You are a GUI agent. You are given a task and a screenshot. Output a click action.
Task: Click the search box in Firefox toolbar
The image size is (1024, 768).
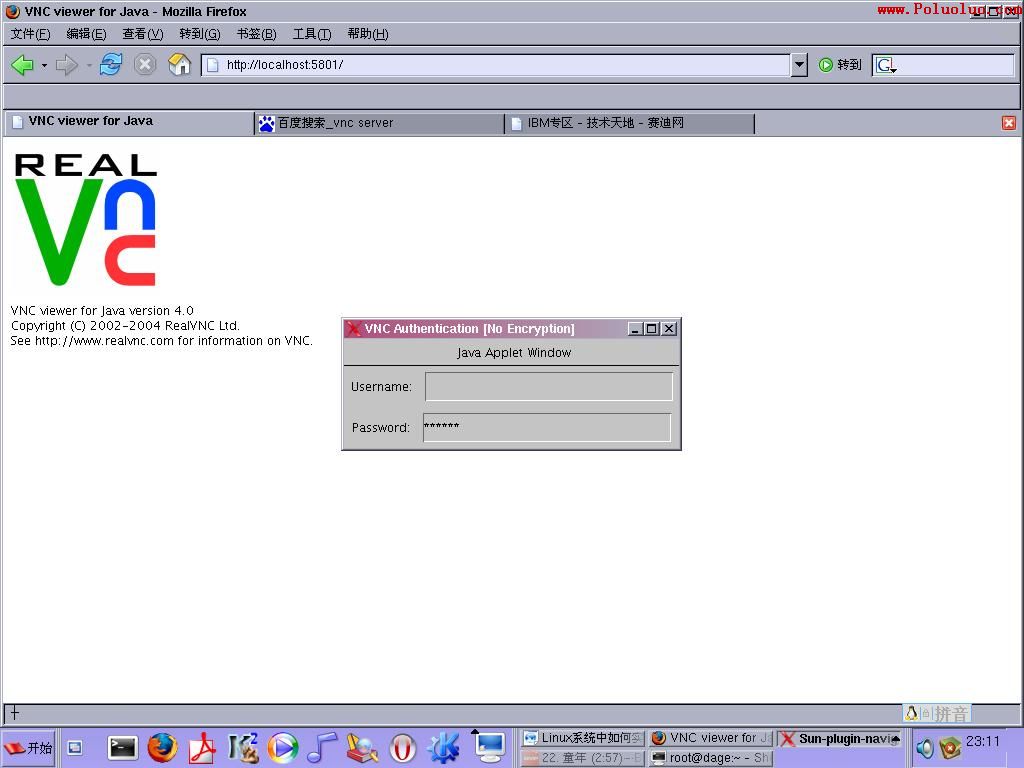coord(954,65)
